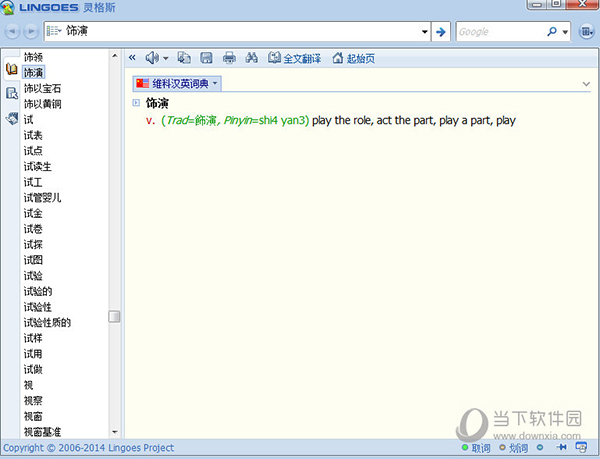Select 饰领 in the word list
Image resolution: width=600 pixels, height=459 pixels.
(x=33, y=57)
